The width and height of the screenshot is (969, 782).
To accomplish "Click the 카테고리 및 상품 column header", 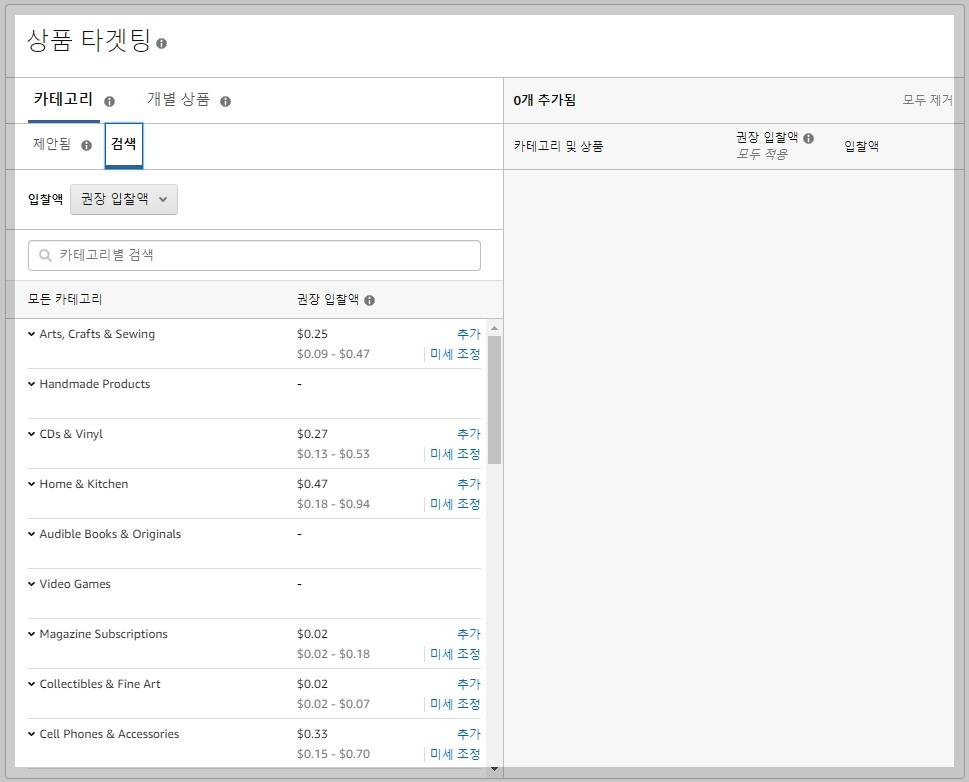I will [558, 147].
